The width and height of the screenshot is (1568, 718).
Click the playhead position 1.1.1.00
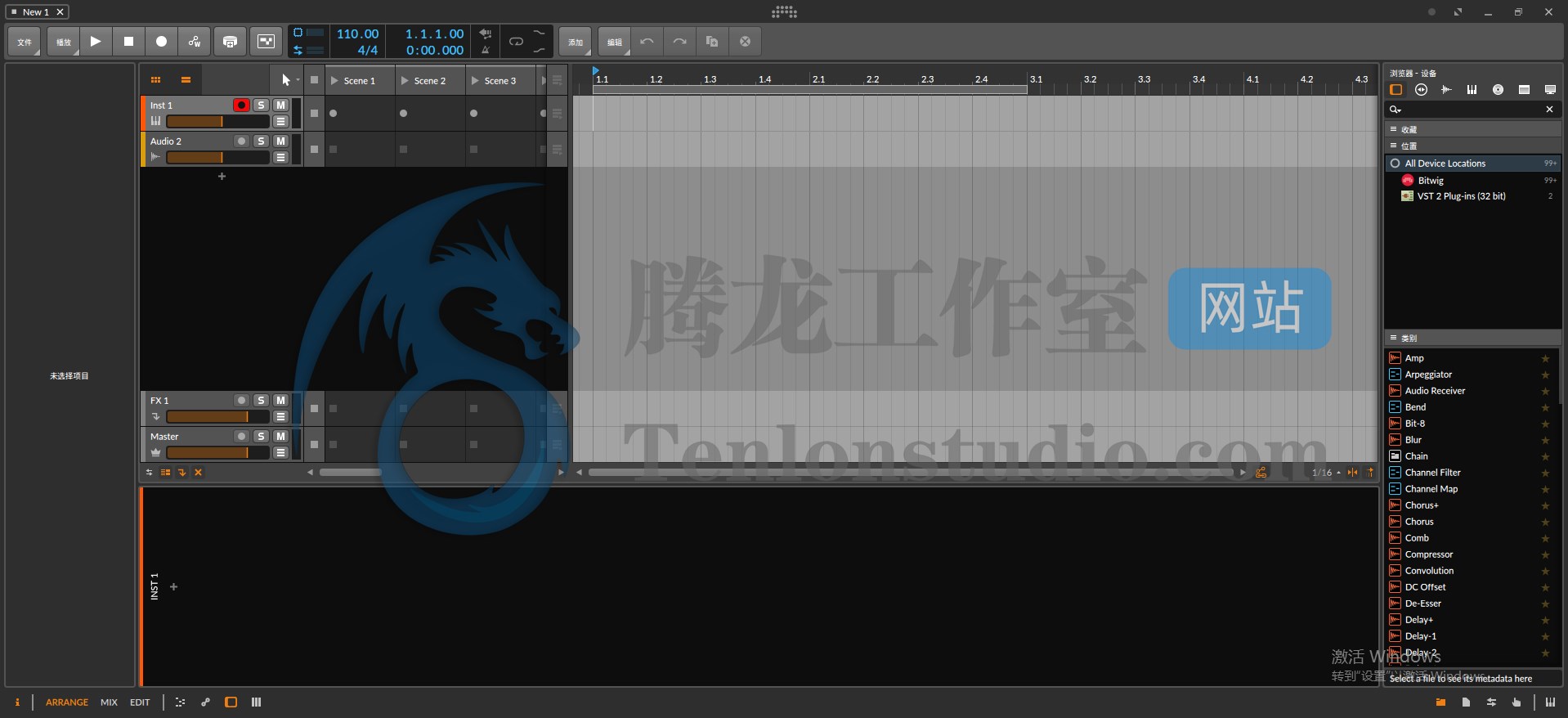tap(434, 34)
